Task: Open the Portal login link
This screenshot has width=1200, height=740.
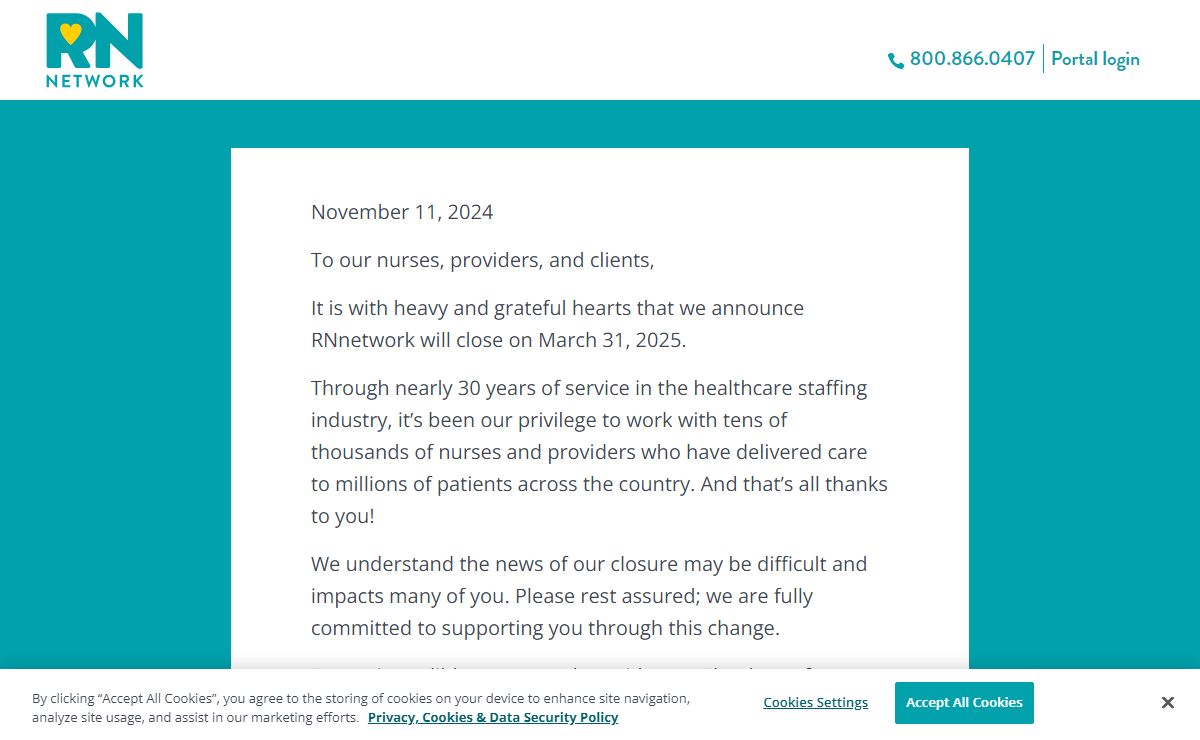Action: (x=1095, y=59)
